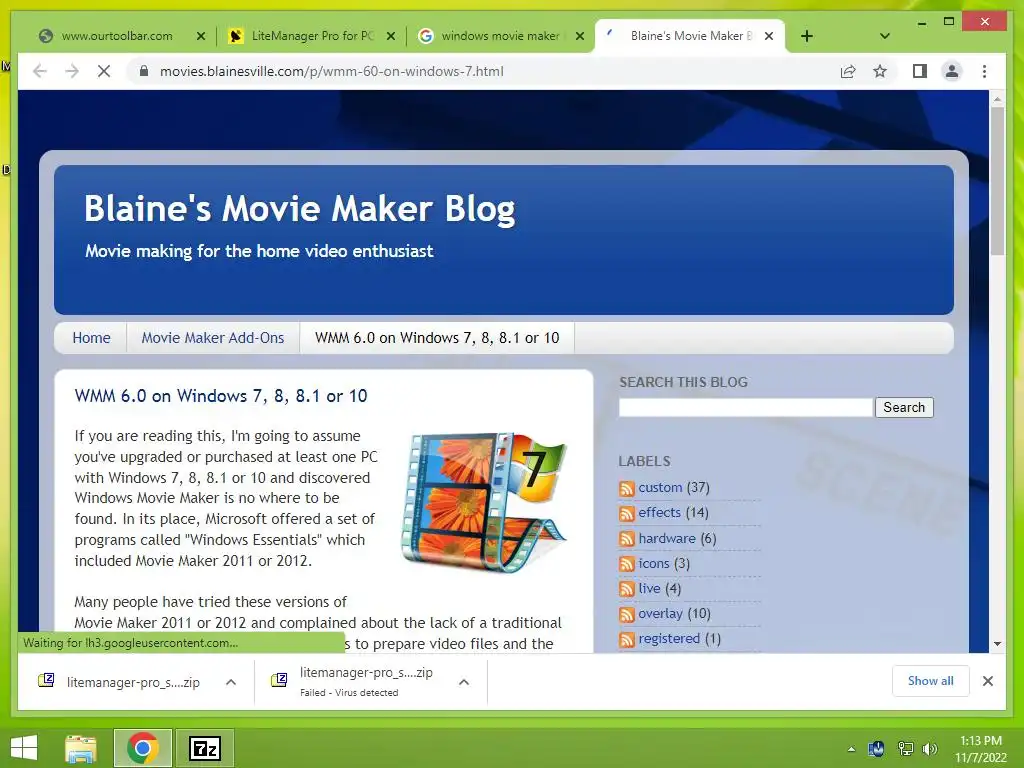Screen dimensions: 1024x768
Task: Open File Explorer from taskbar
Action: 81,748
